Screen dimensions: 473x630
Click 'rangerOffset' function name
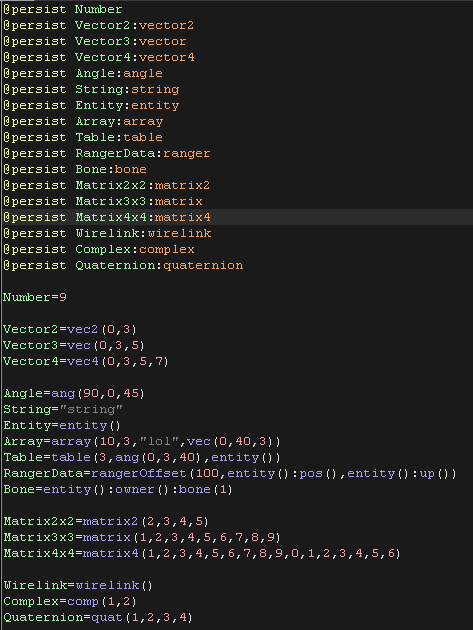point(139,474)
